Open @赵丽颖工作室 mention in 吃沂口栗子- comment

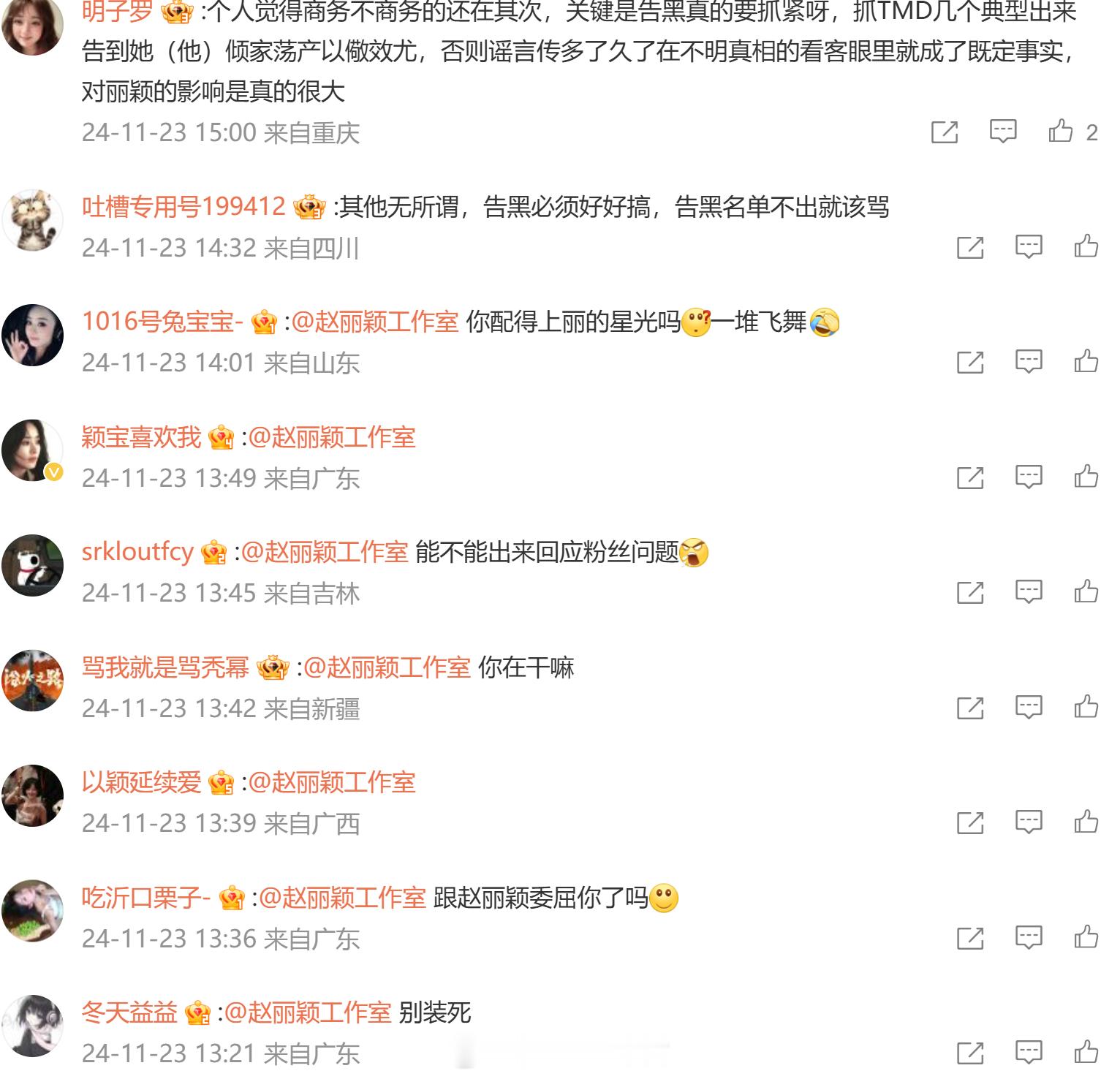[x=342, y=898]
